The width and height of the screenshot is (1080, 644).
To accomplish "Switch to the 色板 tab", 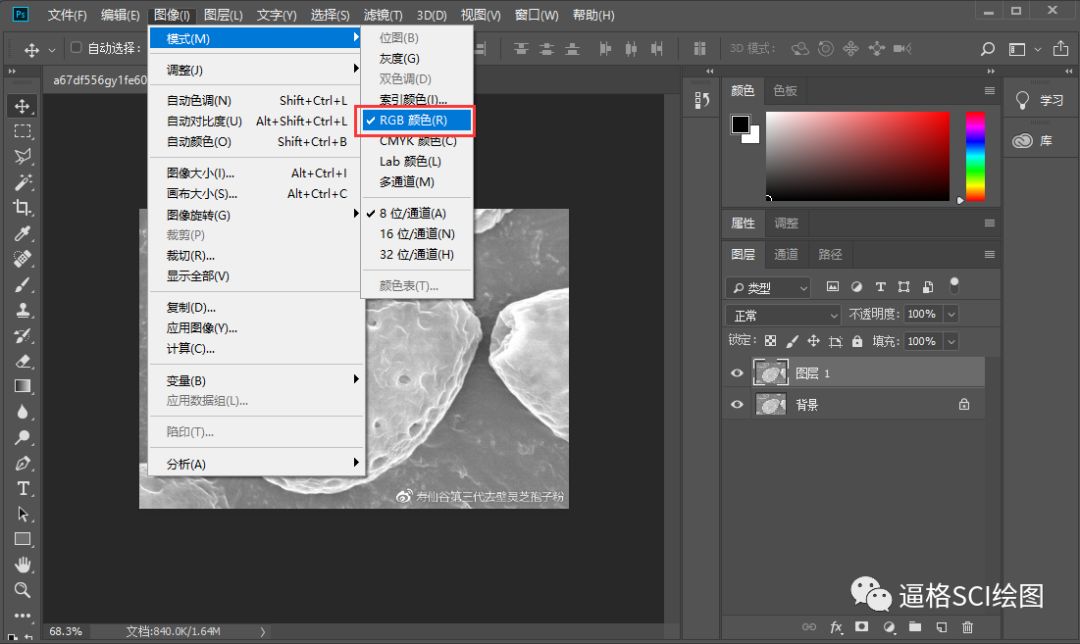I will (x=785, y=90).
